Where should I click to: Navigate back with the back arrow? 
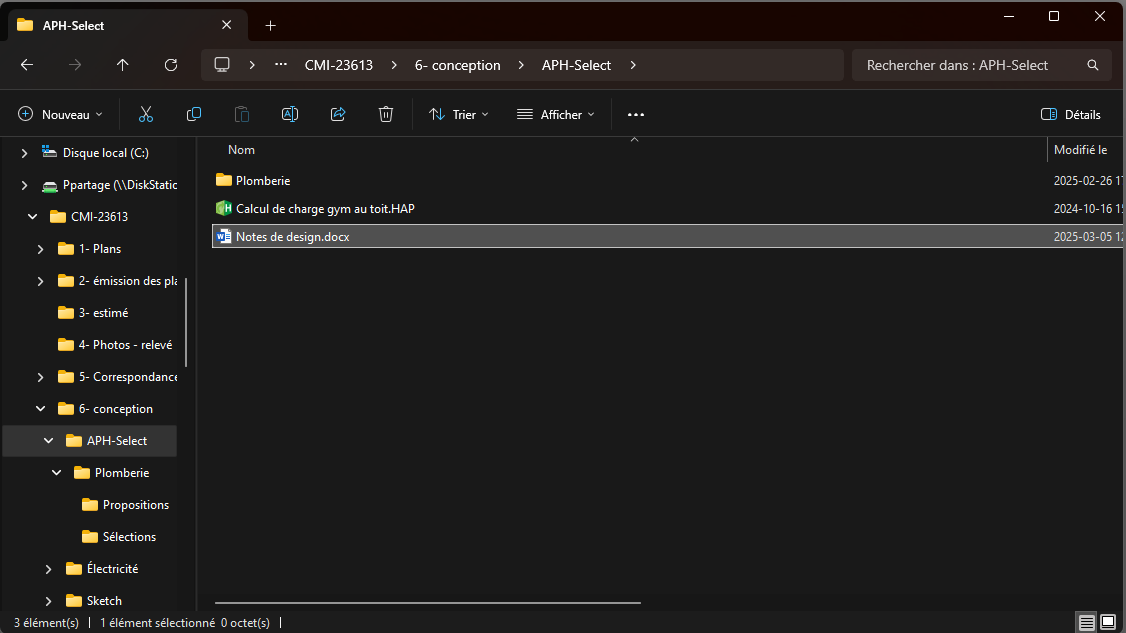point(27,65)
